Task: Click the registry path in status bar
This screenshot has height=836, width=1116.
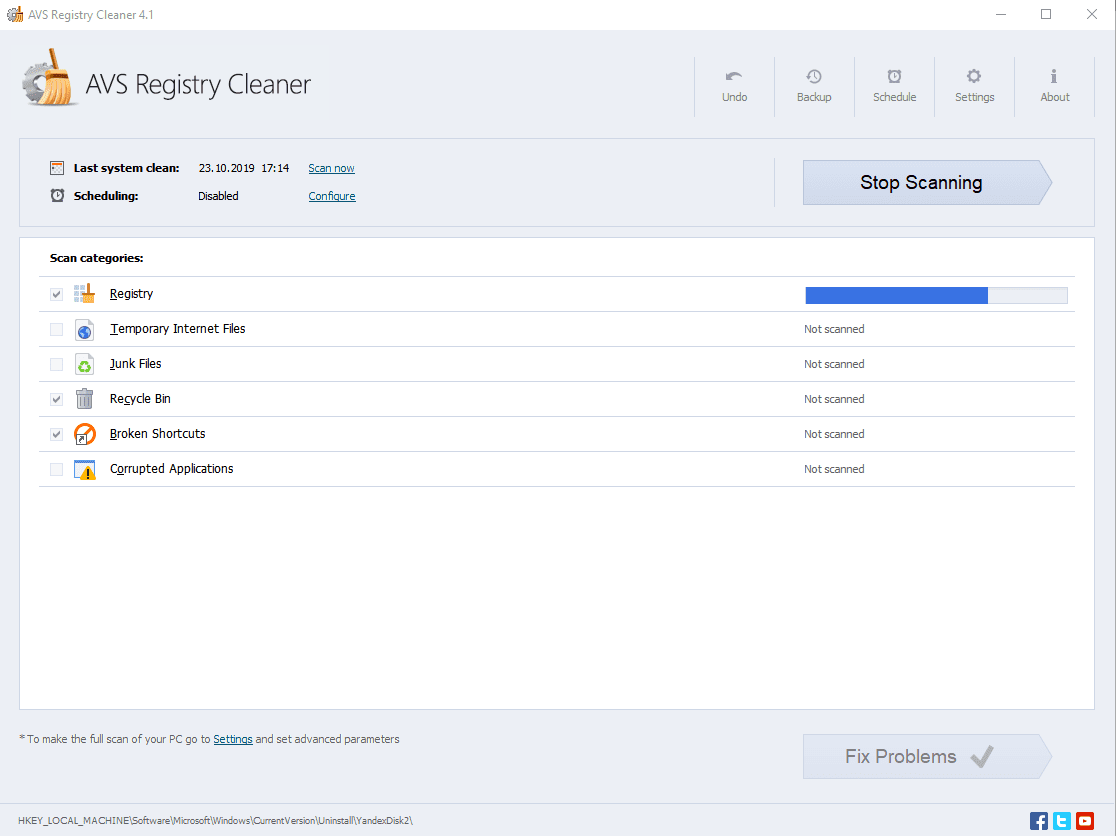Action: (215, 820)
